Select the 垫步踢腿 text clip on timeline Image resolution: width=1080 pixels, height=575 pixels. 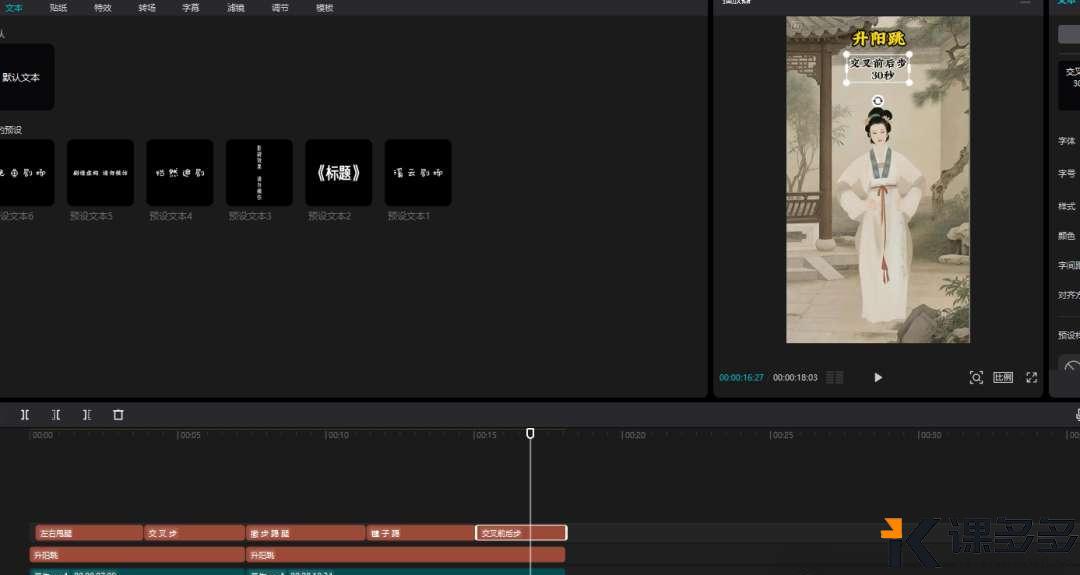coord(306,533)
